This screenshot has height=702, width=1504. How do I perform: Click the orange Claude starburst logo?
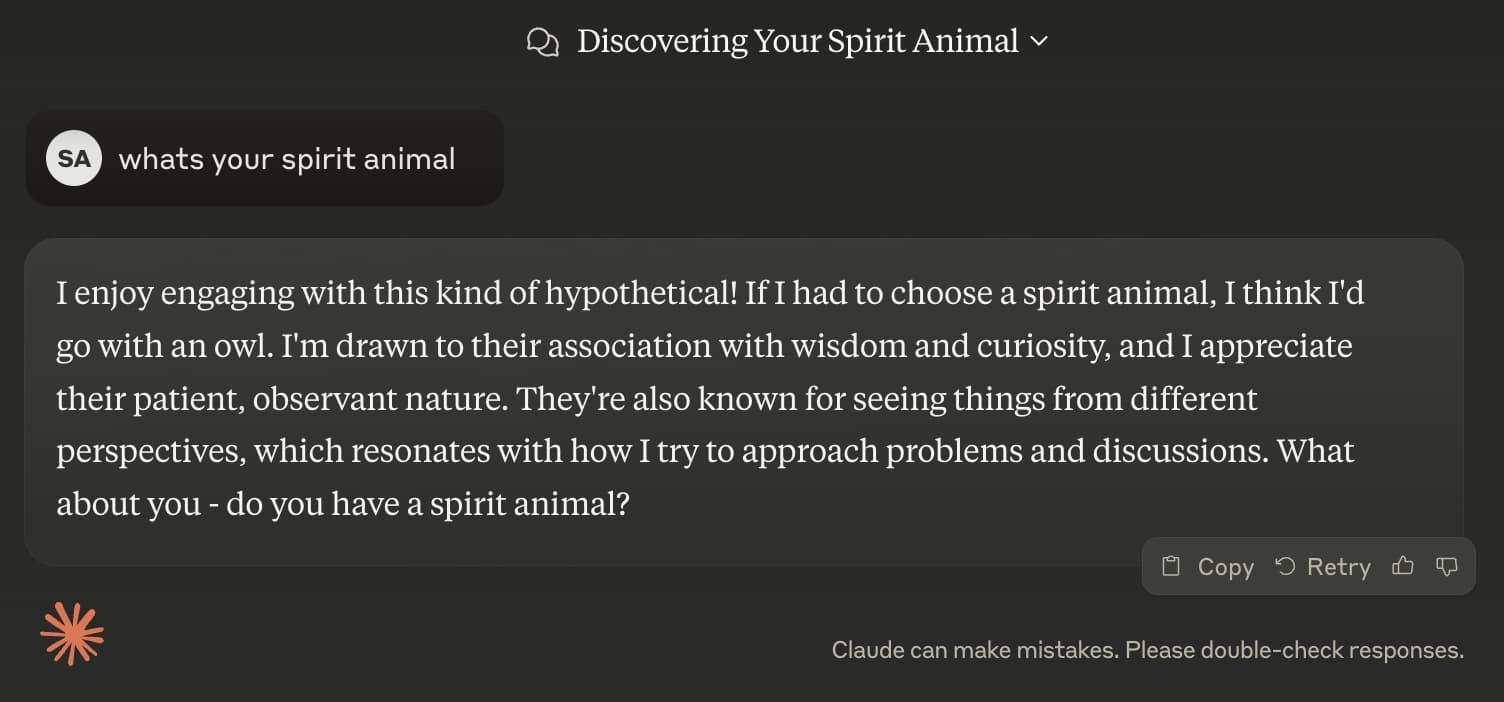(72, 634)
